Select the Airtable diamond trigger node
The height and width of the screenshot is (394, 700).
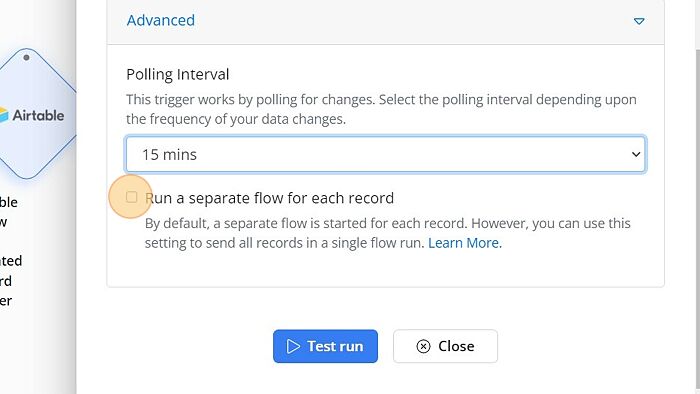coord(33,114)
